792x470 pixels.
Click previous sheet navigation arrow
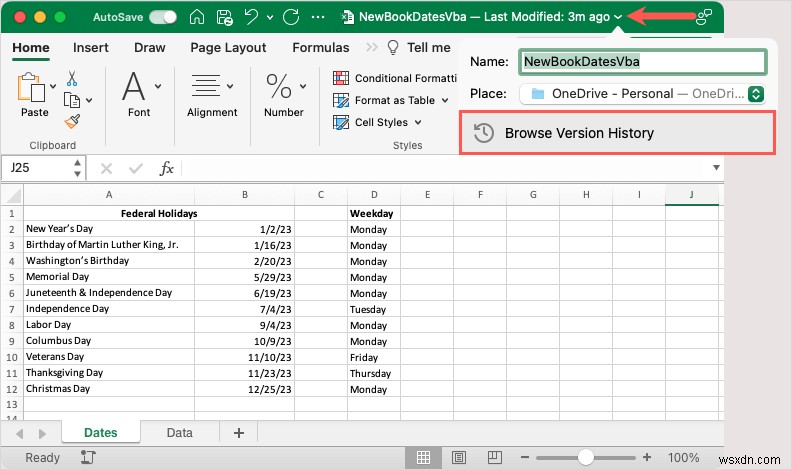(x=20, y=433)
